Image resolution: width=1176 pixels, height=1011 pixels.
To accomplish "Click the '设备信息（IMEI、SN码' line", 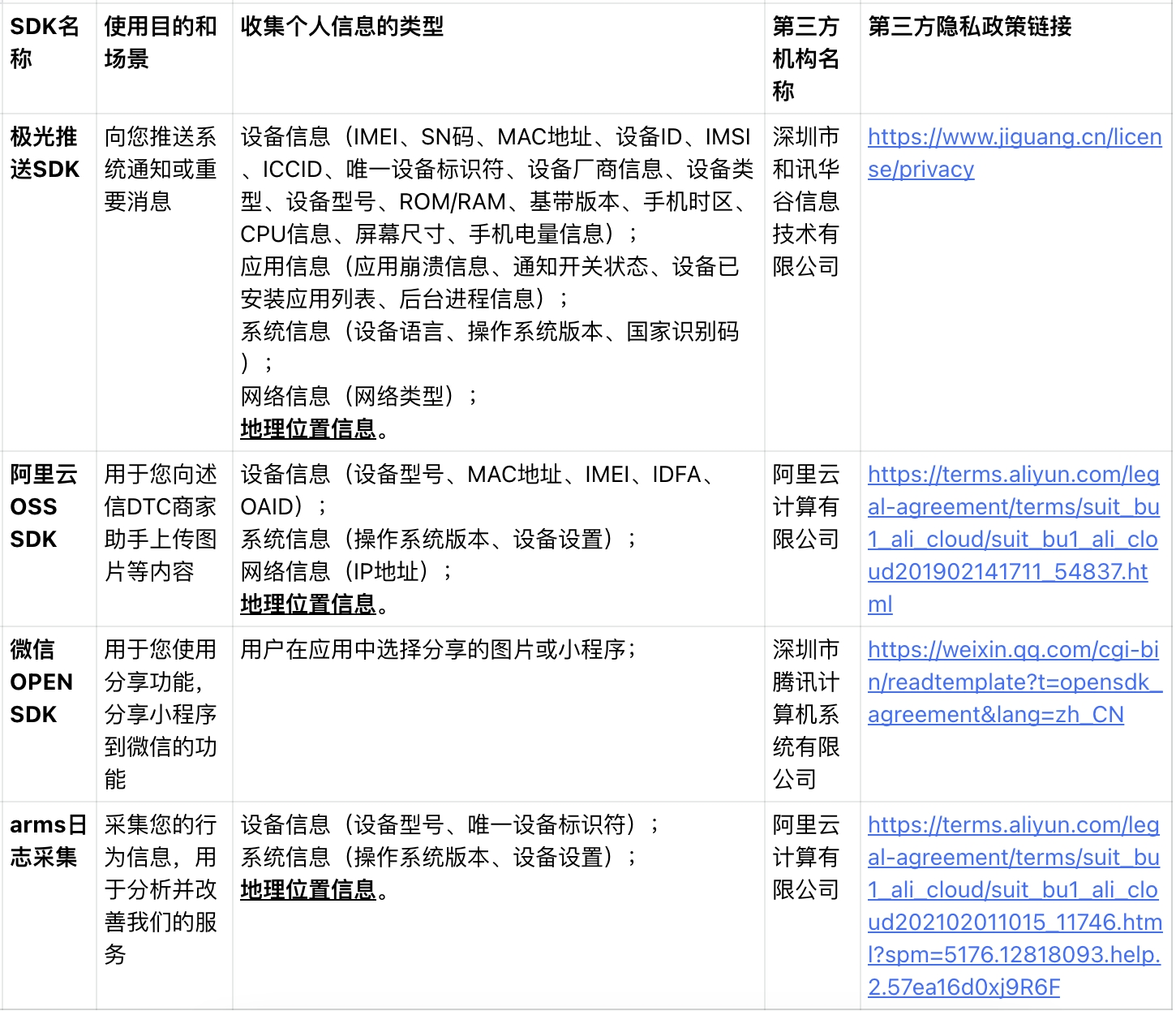I will click(x=497, y=185).
